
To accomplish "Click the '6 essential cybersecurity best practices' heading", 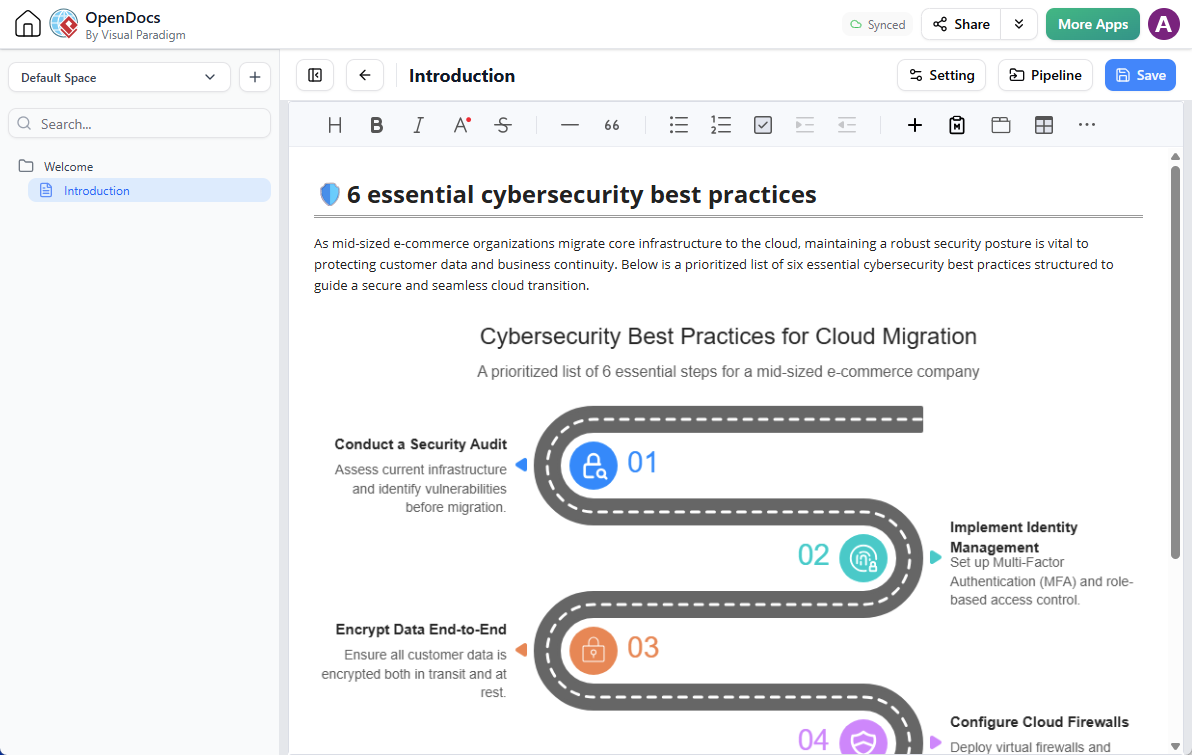I will pyautogui.click(x=582, y=195).
